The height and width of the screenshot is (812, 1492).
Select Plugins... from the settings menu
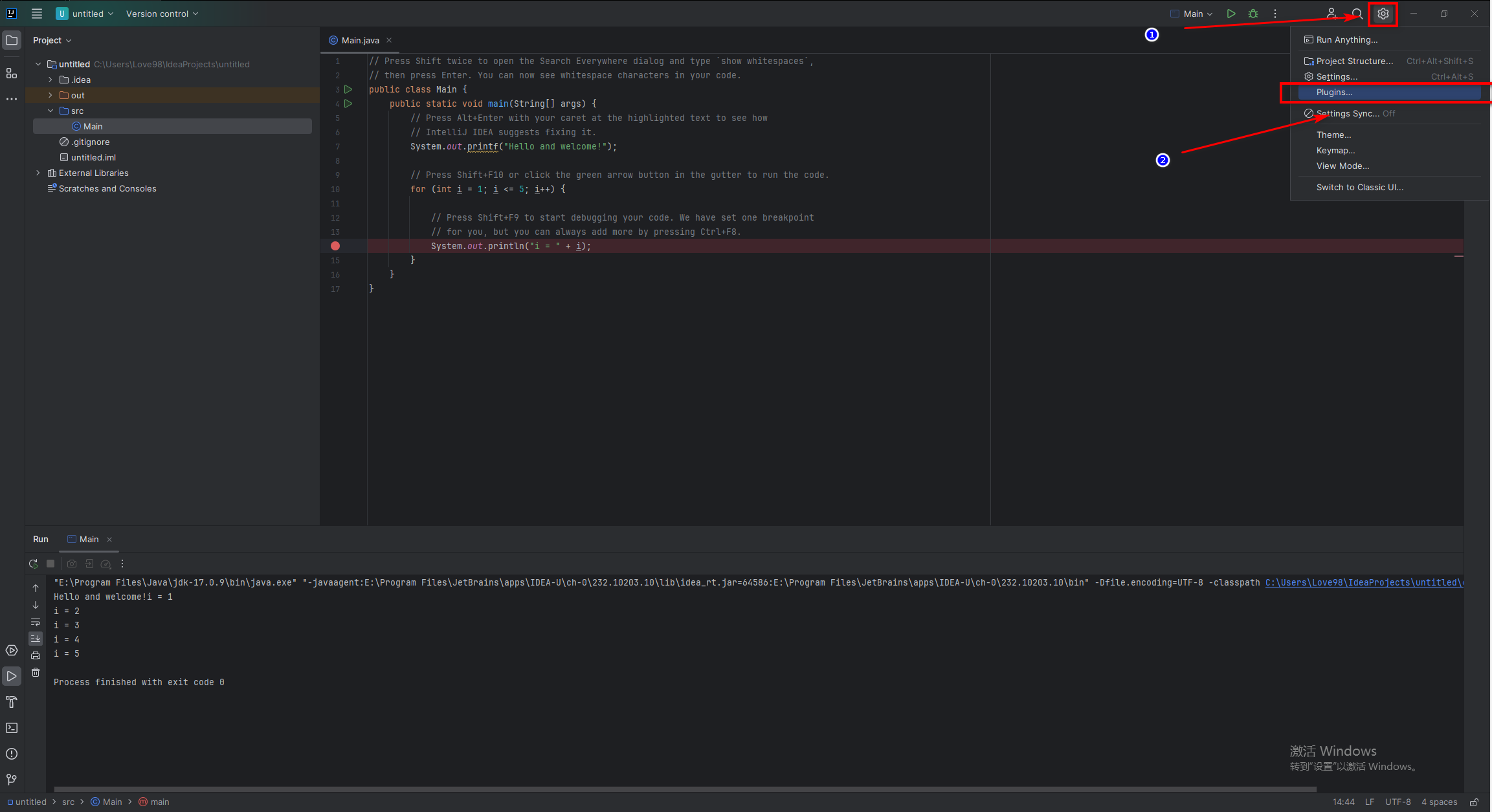coord(1334,93)
